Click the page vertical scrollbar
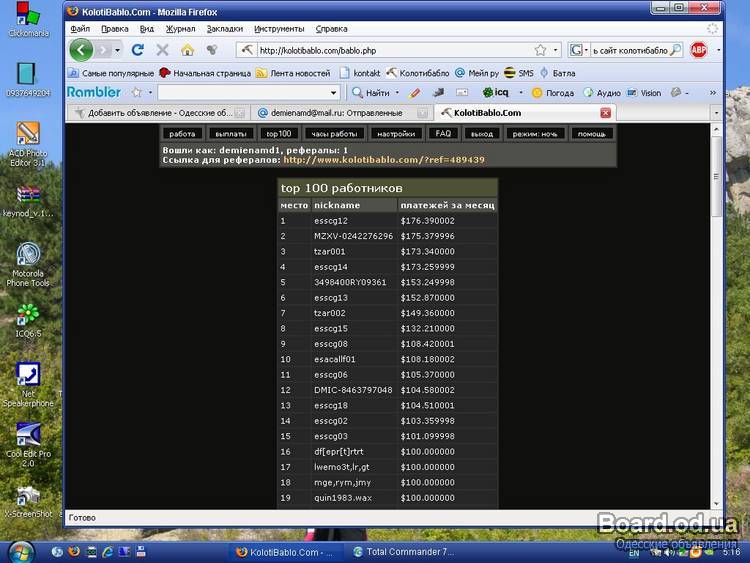 point(715,300)
